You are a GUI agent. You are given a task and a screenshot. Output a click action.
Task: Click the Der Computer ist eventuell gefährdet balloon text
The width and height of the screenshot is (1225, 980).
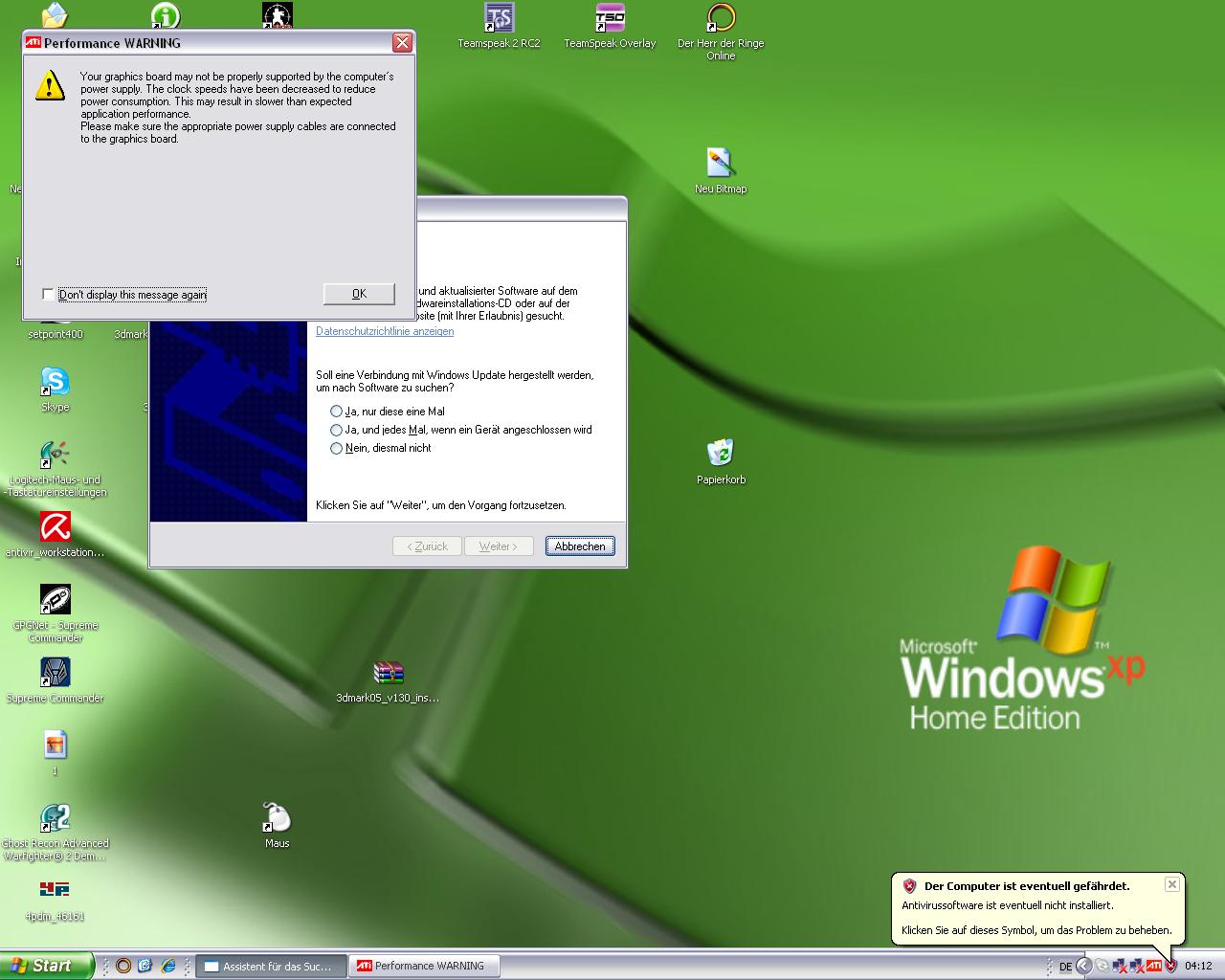1027,886
